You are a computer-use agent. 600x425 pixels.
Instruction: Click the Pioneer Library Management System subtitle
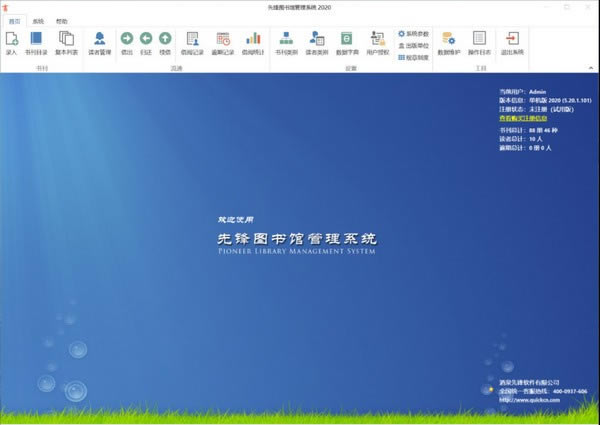tap(297, 251)
